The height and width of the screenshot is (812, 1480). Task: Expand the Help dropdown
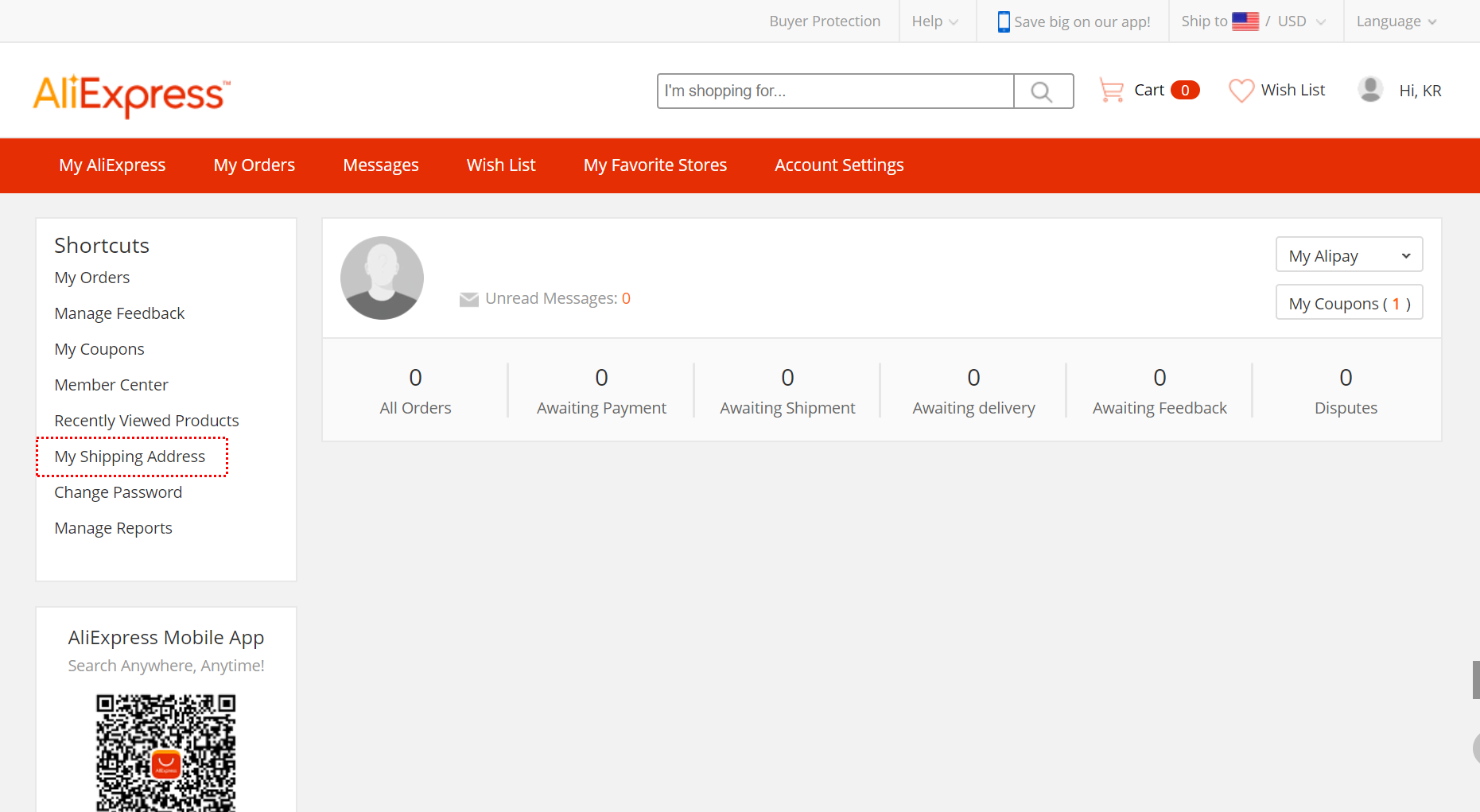pos(935,21)
